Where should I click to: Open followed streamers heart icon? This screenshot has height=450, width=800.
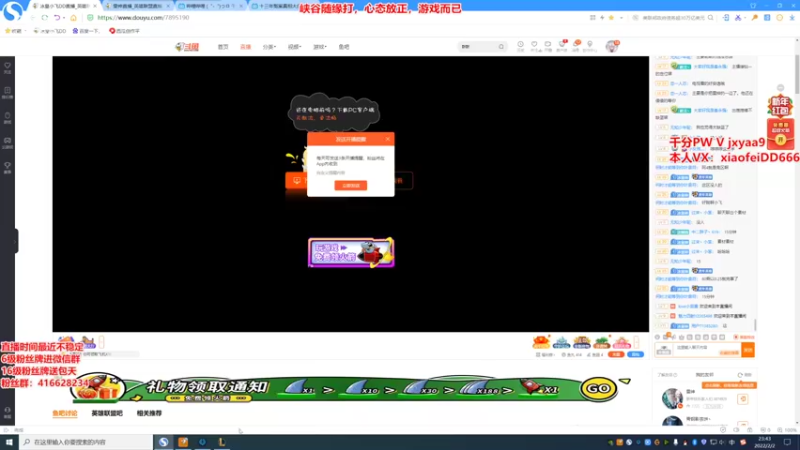534,46
